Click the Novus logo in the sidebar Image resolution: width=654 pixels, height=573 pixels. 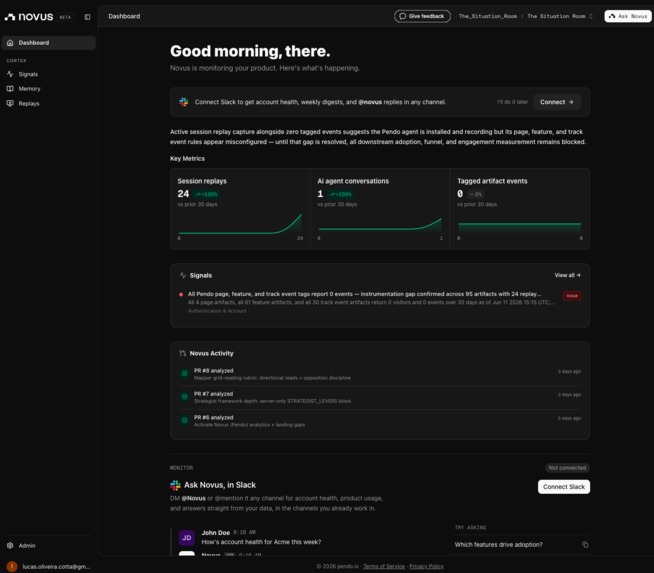28,17
